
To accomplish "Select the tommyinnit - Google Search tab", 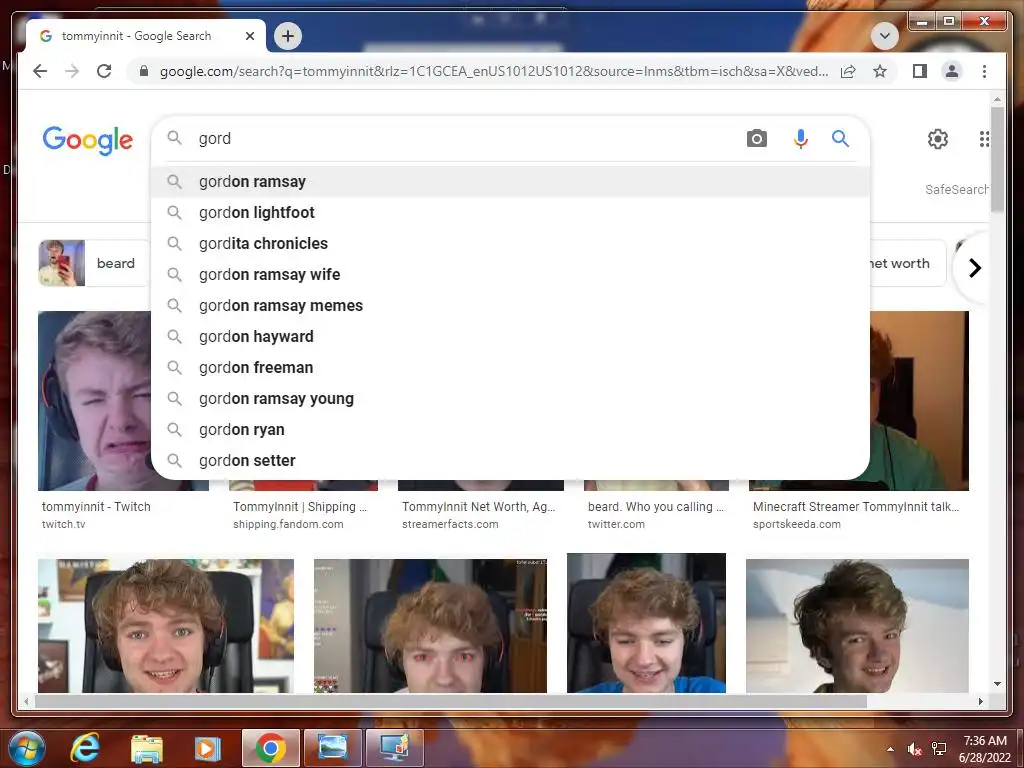I will pyautogui.click(x=145, y=36).
